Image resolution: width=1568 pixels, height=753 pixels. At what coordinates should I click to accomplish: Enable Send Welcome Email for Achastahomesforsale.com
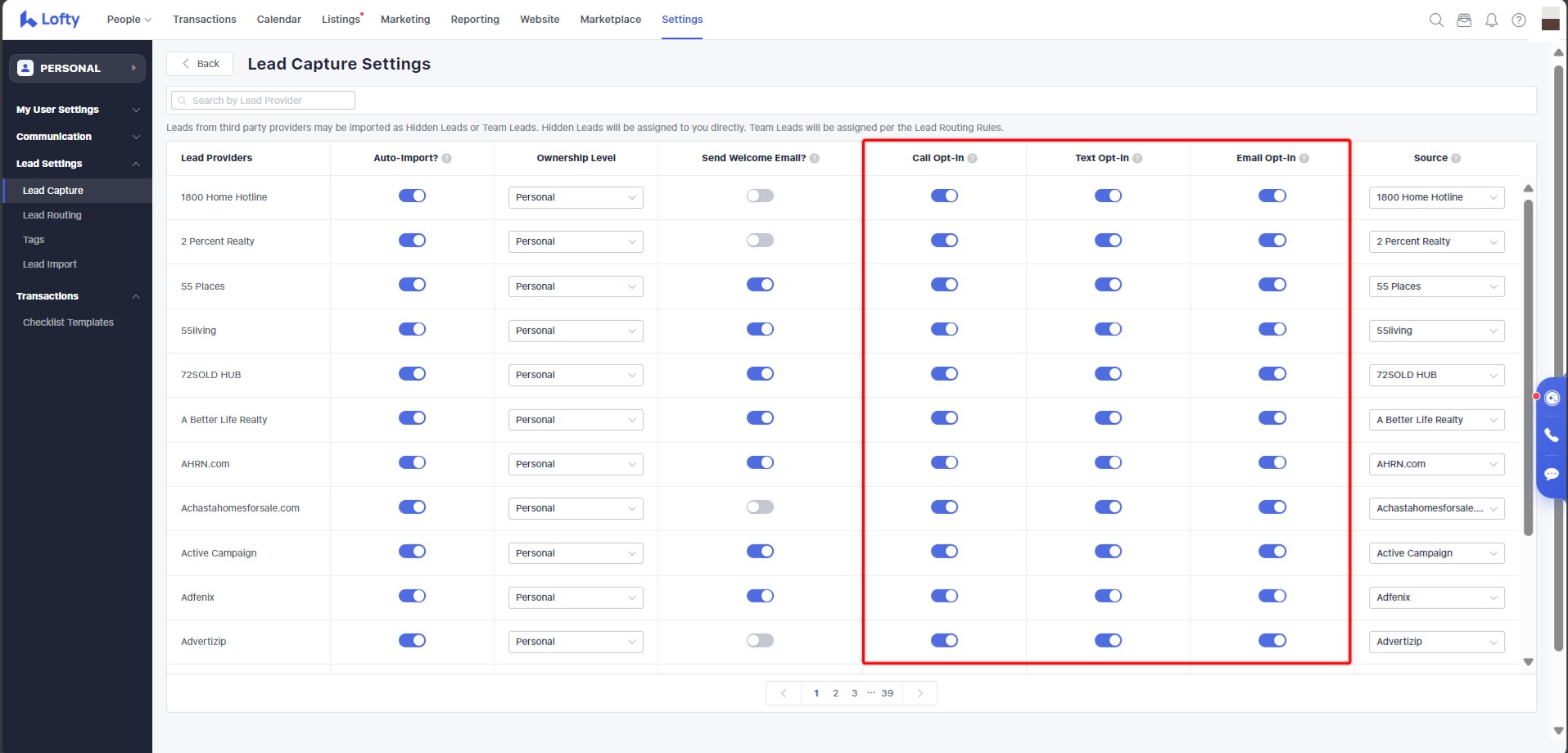(x=760, y=507)
